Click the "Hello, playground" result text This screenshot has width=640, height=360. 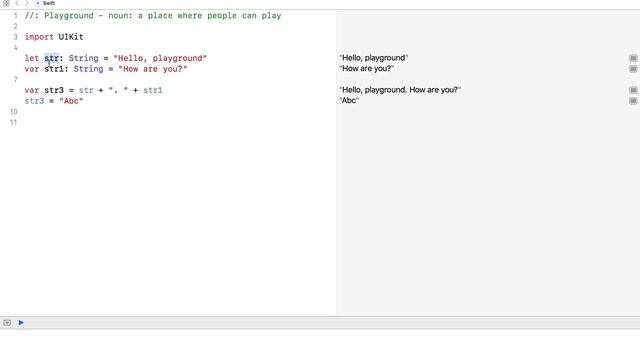coord(373,58)
